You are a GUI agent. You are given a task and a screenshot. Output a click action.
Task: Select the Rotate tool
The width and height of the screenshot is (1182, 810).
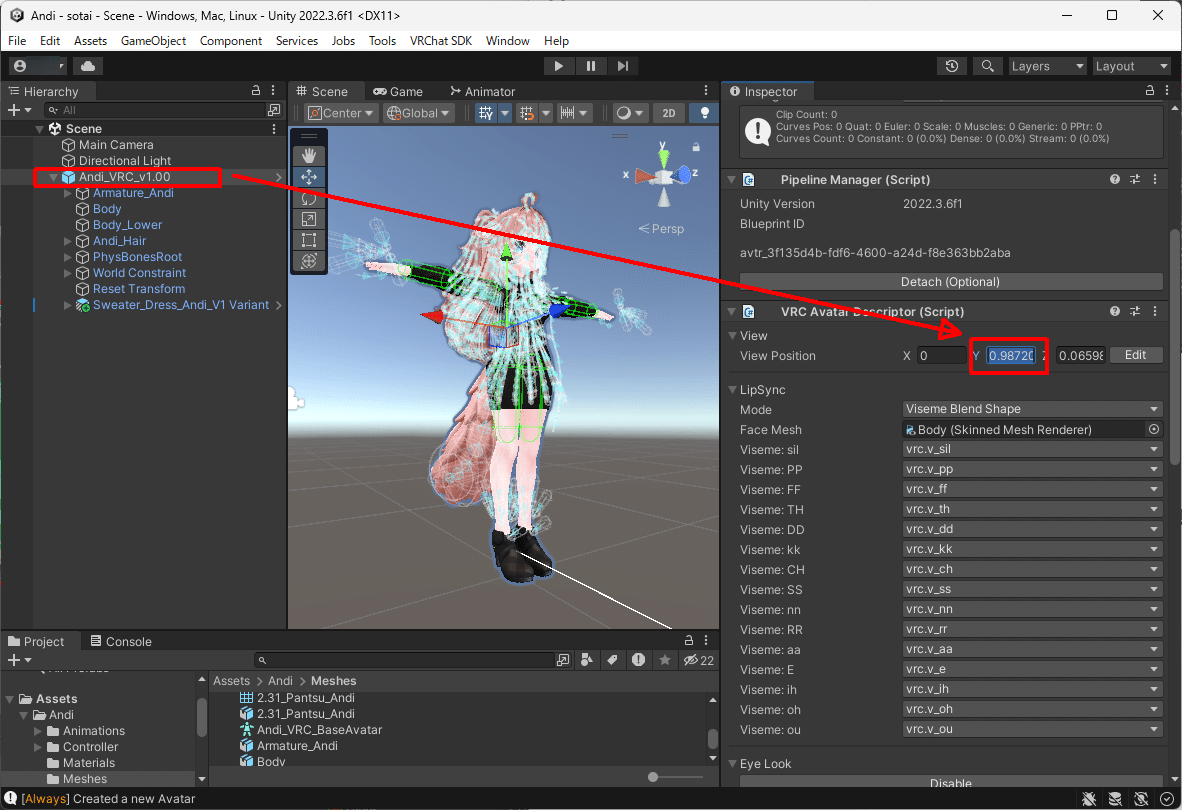point(309,198)
